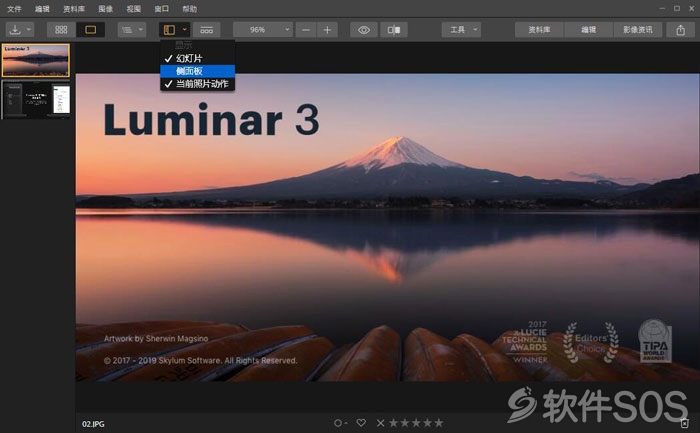Open the 窗口 menu
This screenshot has width=700, height=433.
tap(162, 8)
